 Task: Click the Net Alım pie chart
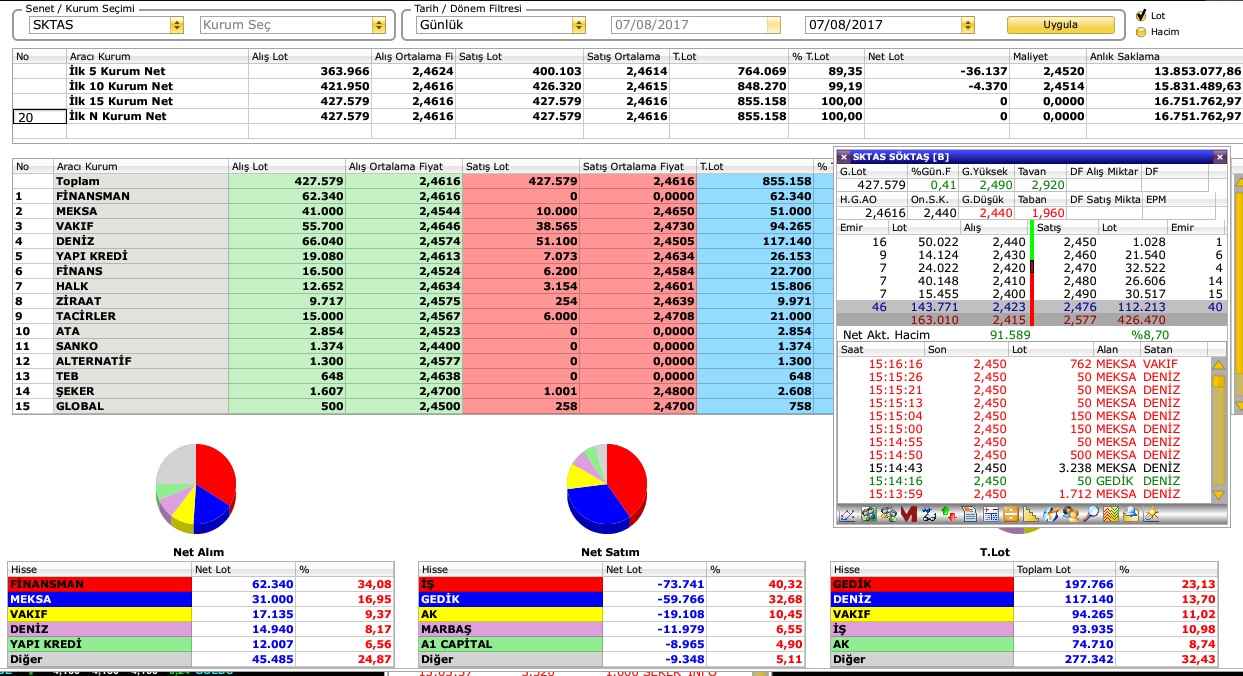(196, 489)
